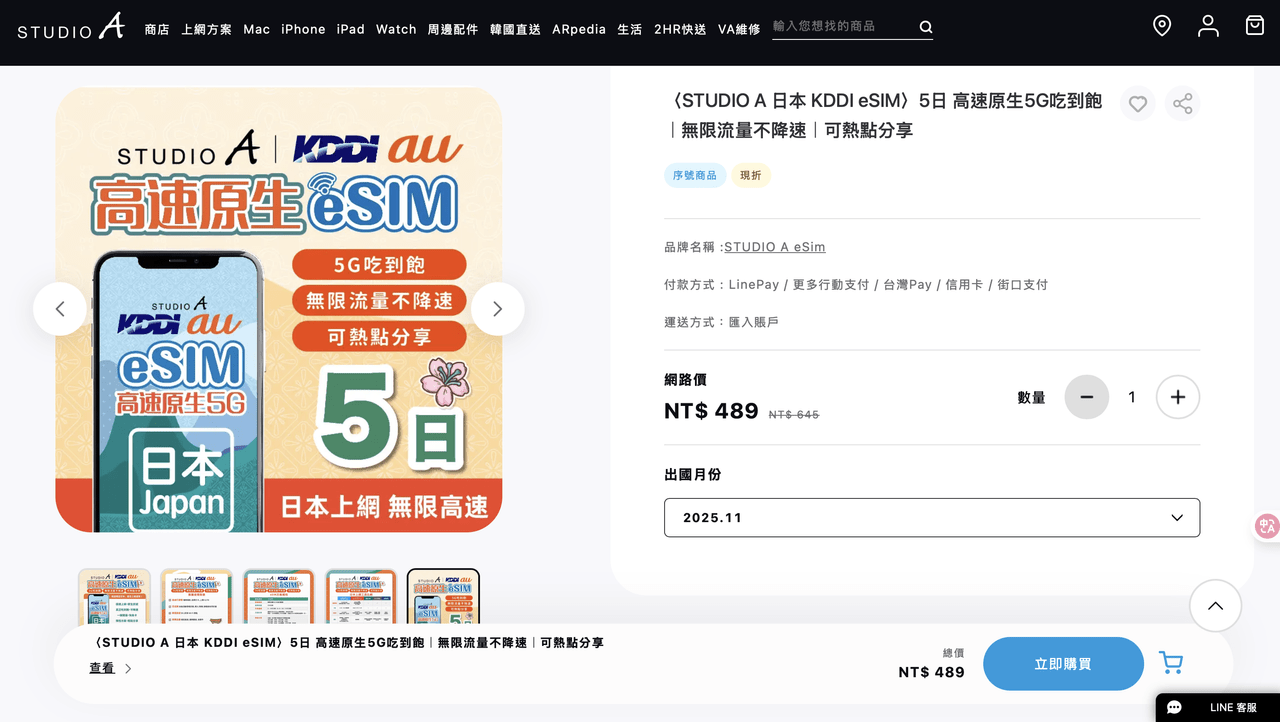Open 商店 menu
Screen dimensions: 1280x722
pyautogui.click(x=157, y=29)
